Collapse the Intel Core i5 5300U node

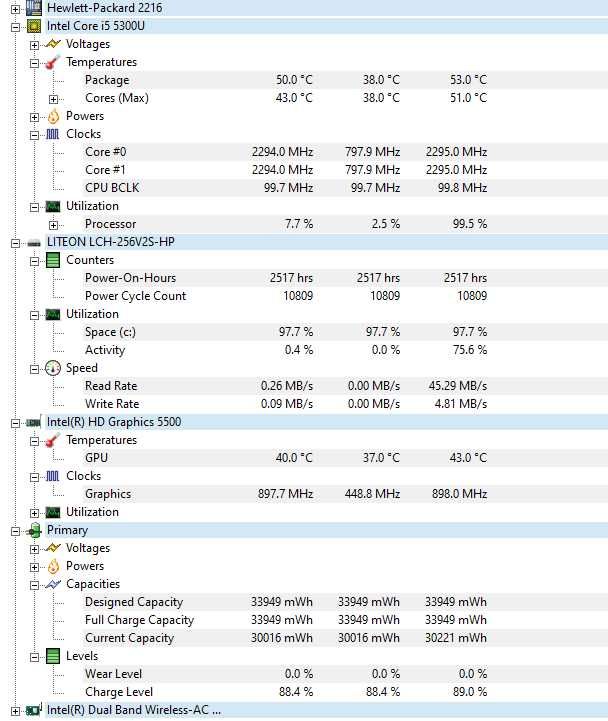tap(15, 27)
